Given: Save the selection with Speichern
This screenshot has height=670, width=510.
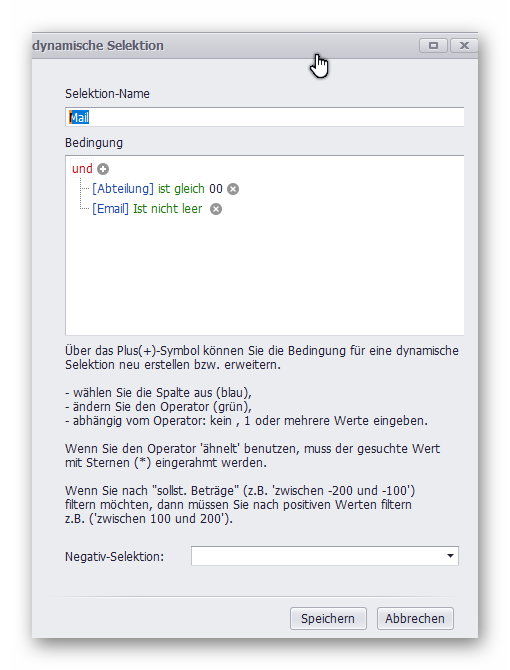Looking at the screenshot, I should tap(328, 618).
